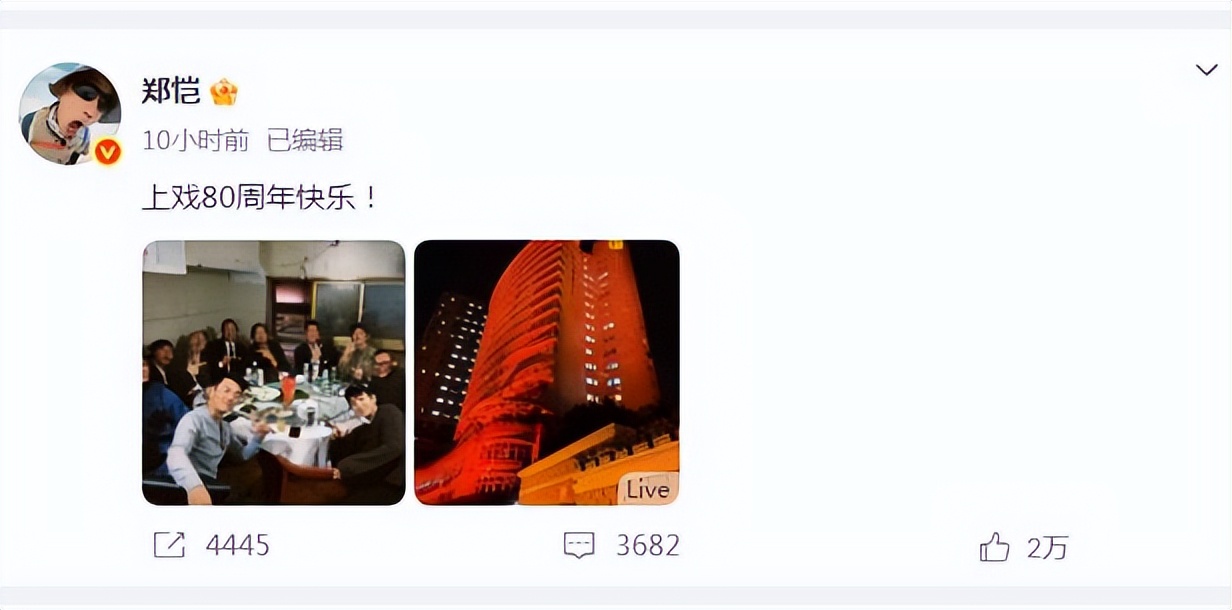Click the crown membership icon beside 郑恺
Image resolution: width=1232 pixels, height=610 pixels.
(x=224, y=92)
